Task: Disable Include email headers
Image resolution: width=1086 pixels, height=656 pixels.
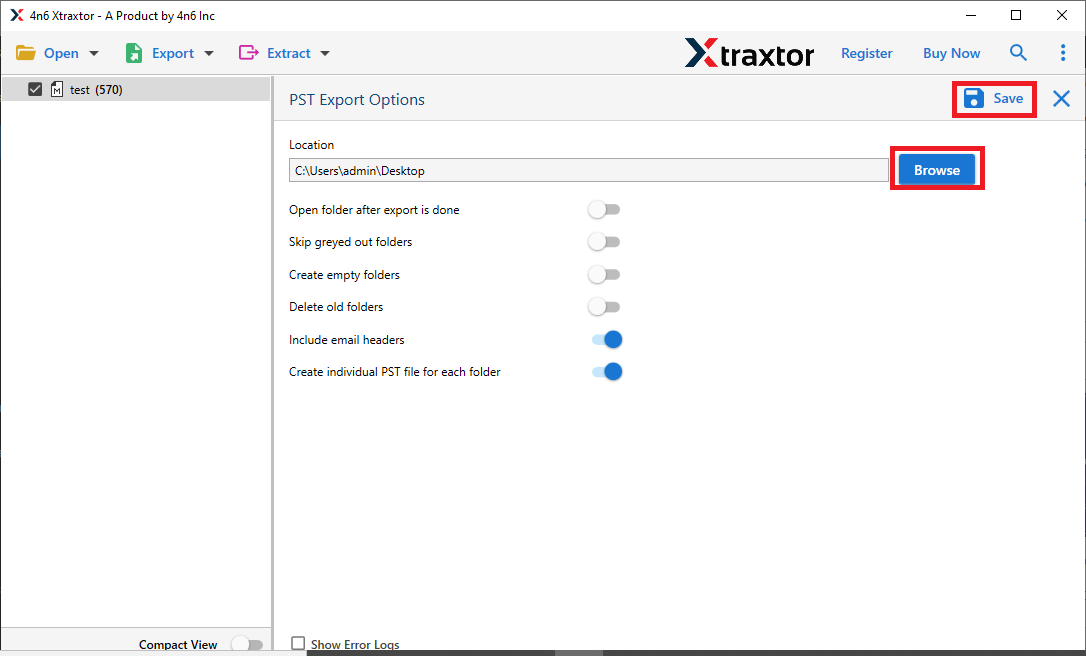Action: click(x=607, y=339)
